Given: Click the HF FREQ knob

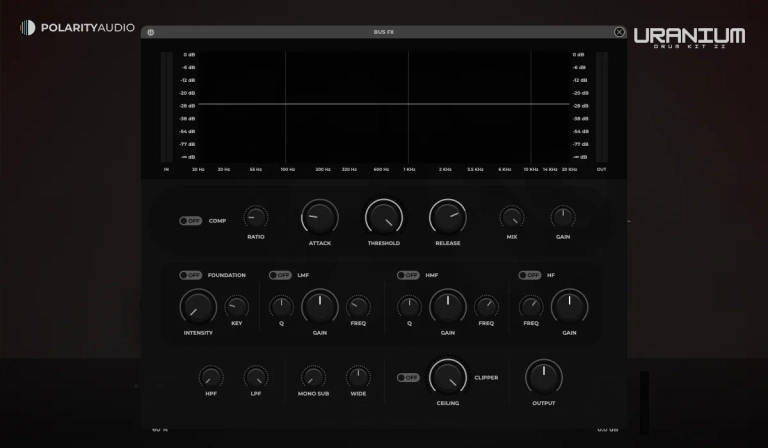Looking at the screenshot, I should point(531,307).
